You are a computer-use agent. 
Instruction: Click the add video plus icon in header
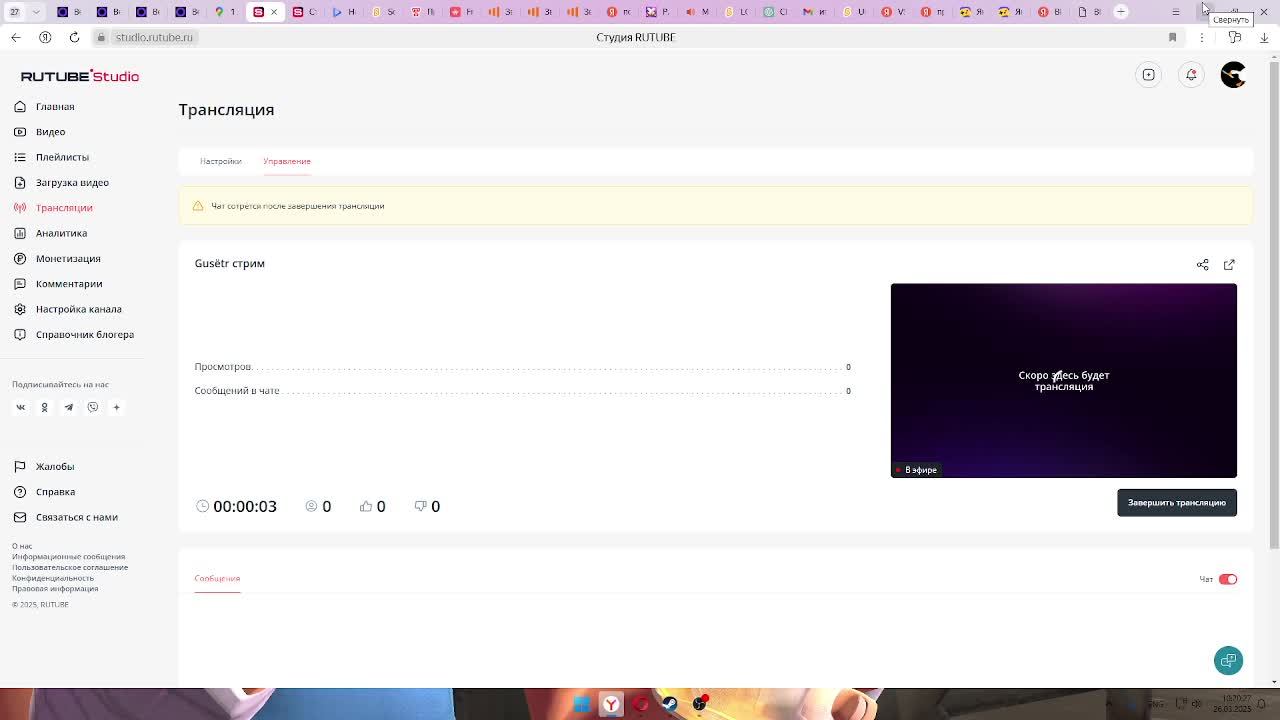tap(1149, 75)
